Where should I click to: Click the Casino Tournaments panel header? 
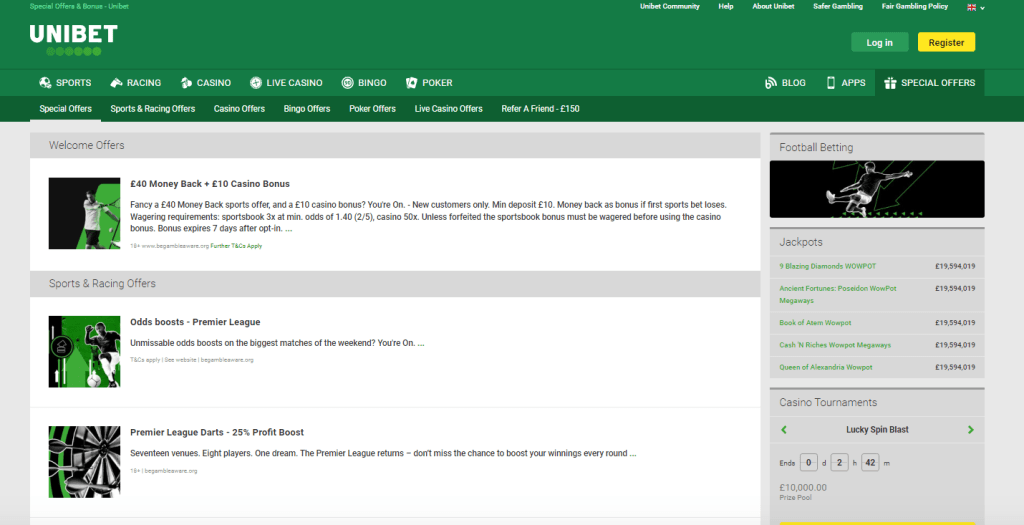click(877, 402)
